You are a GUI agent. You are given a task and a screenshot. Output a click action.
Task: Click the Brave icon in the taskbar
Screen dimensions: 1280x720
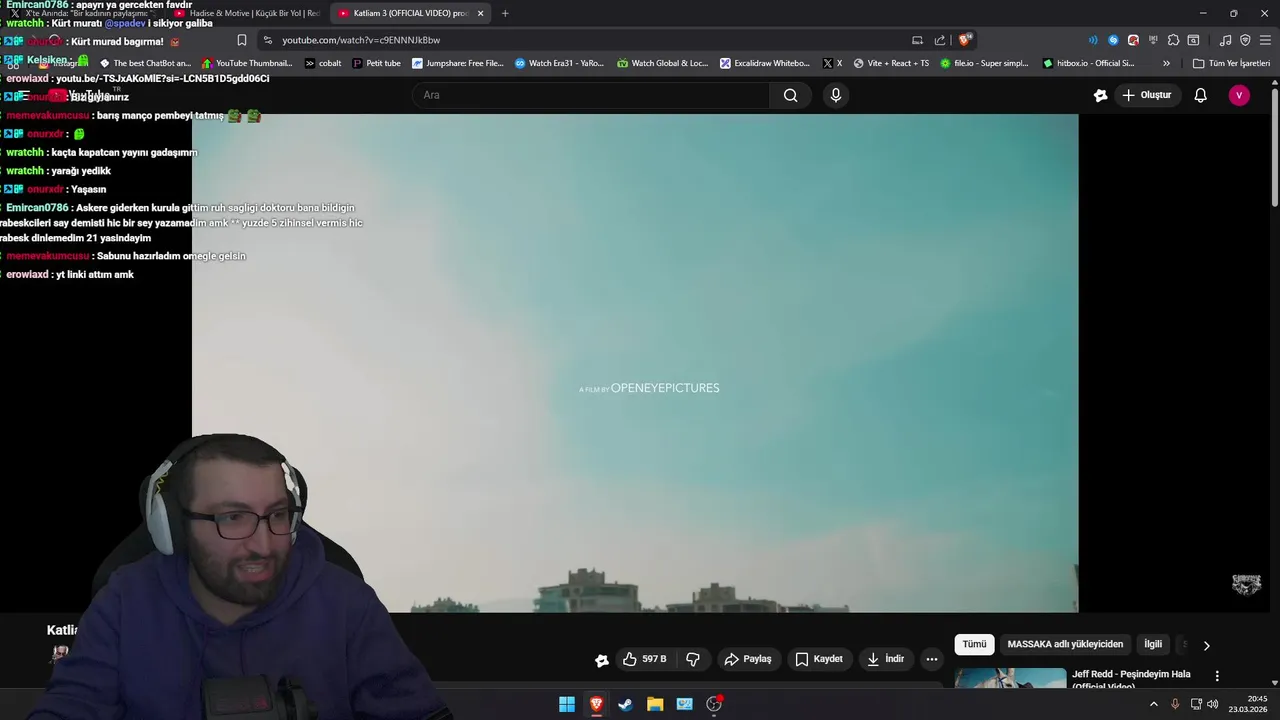(x=596, y=704)
